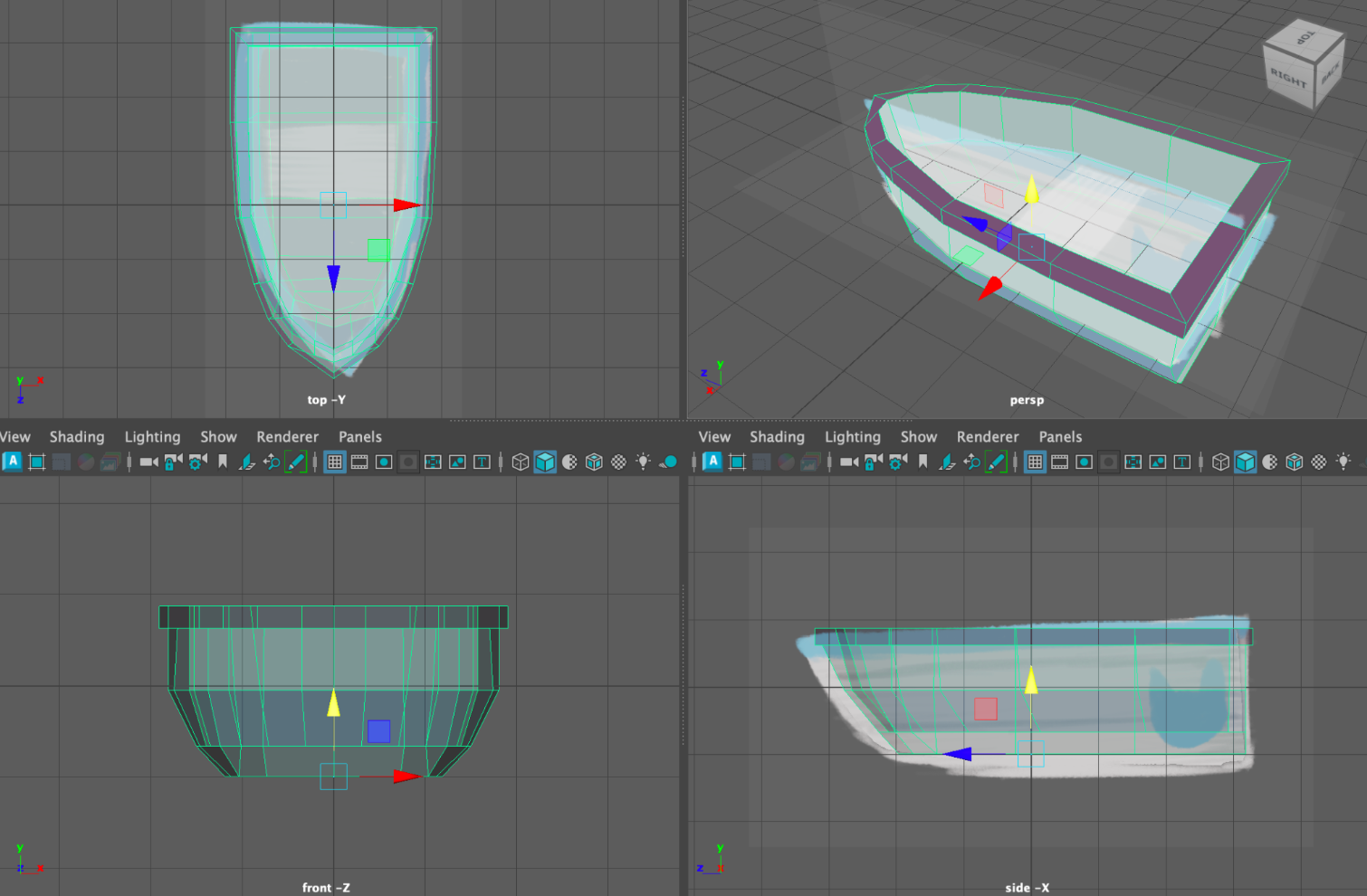Screen dimensions: 1367x896
Task: Collapse toolbar grip before wireframe cube, side view
Action: 1201,462
